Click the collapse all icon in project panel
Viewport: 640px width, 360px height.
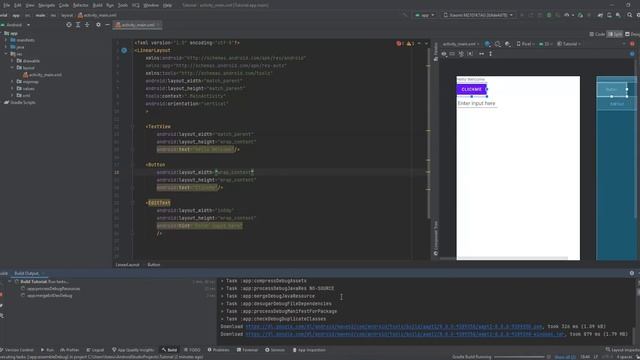87,25
